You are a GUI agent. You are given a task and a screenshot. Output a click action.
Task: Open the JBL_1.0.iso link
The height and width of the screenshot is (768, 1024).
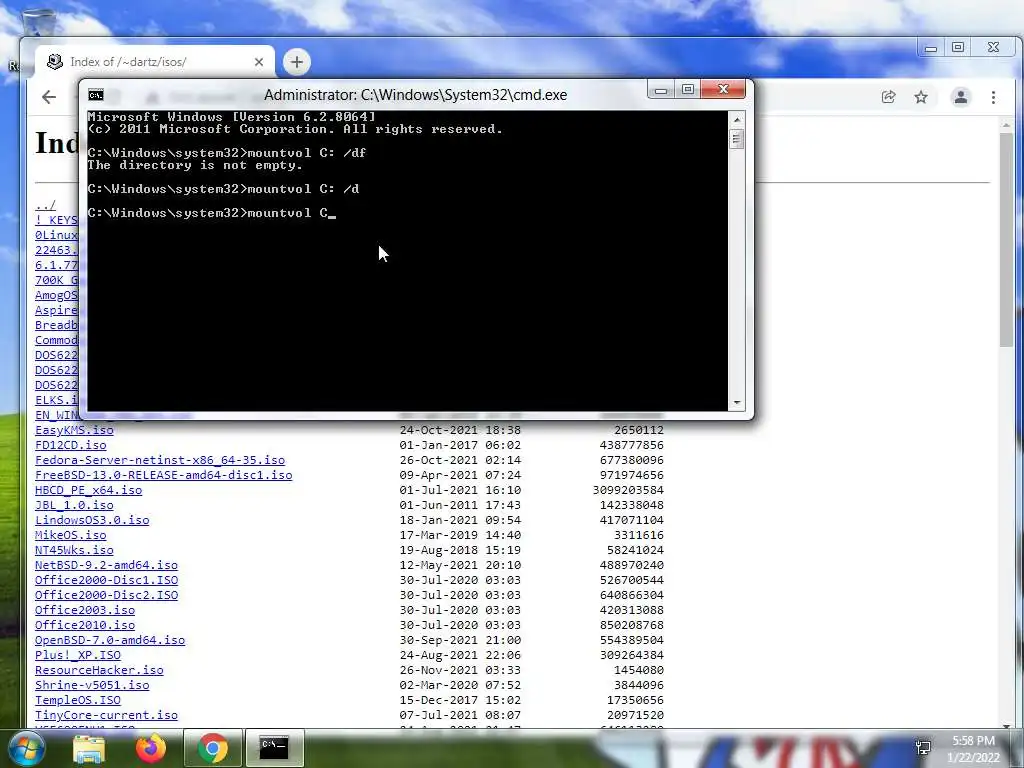pyautogui.click(x=74, y=505)
